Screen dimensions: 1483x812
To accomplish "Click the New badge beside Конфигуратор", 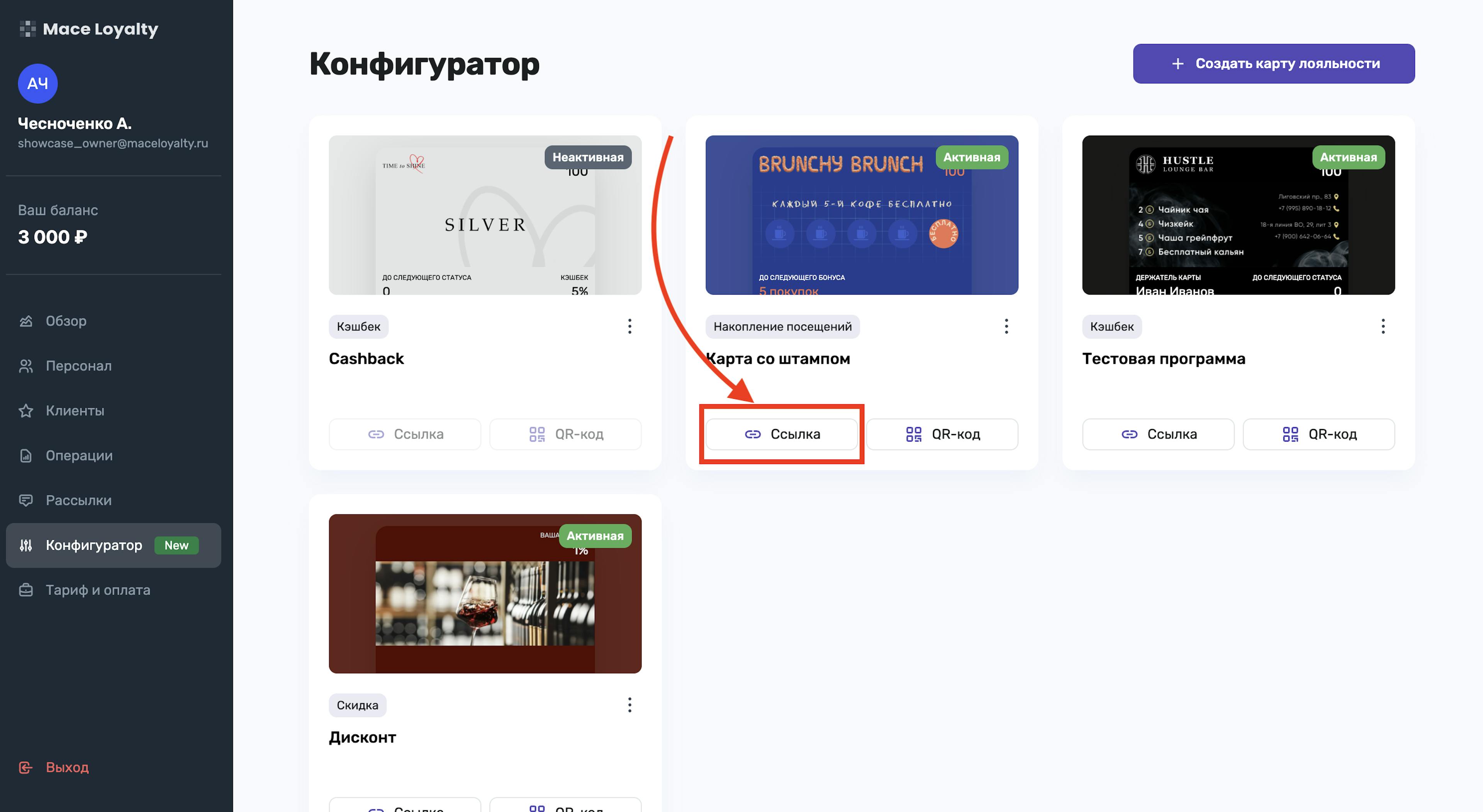I will tap(176, 545).
